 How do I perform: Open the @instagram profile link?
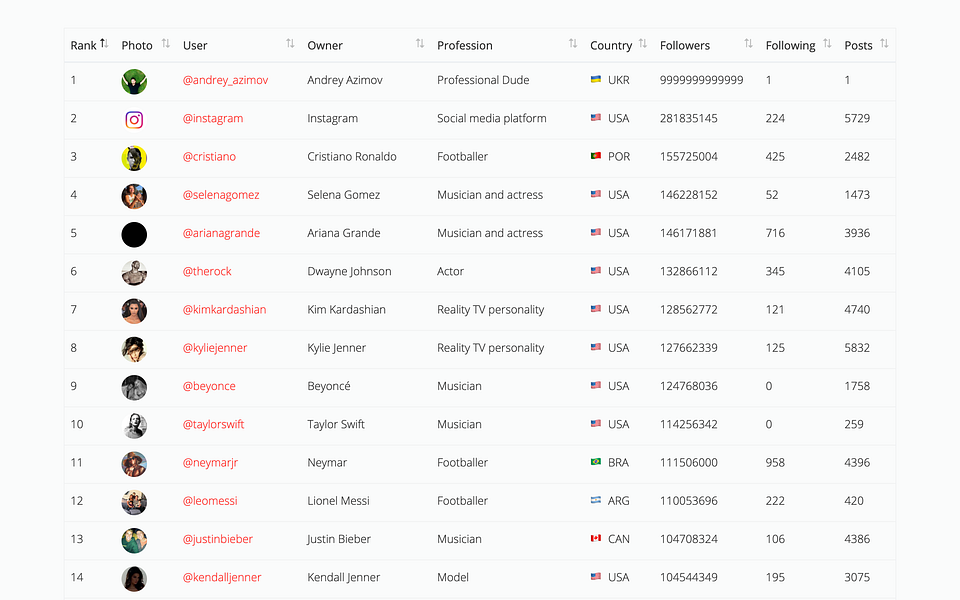(x=212, y=118)
